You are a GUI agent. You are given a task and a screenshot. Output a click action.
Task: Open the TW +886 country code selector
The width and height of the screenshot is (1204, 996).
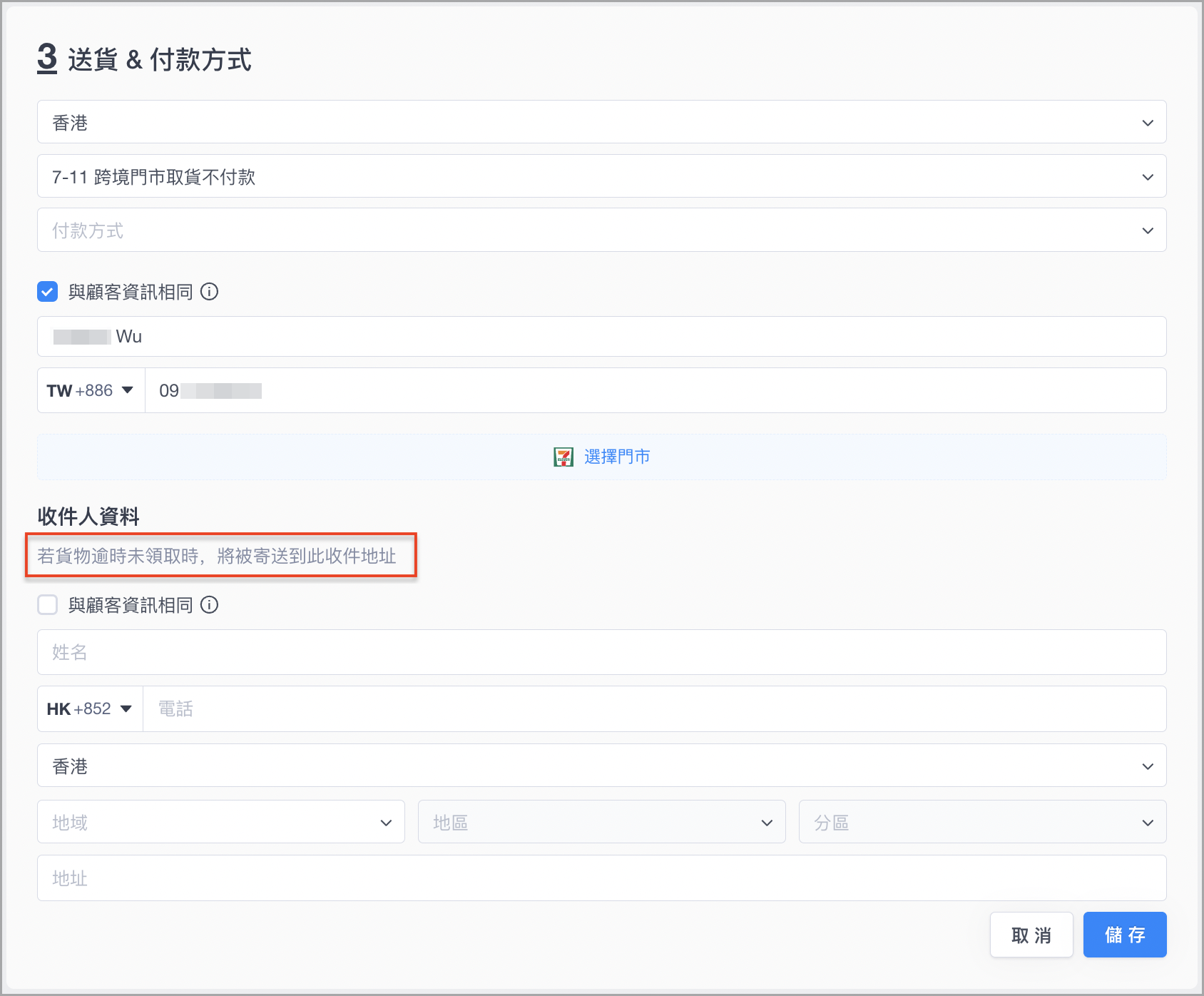(x=91, y=390)
